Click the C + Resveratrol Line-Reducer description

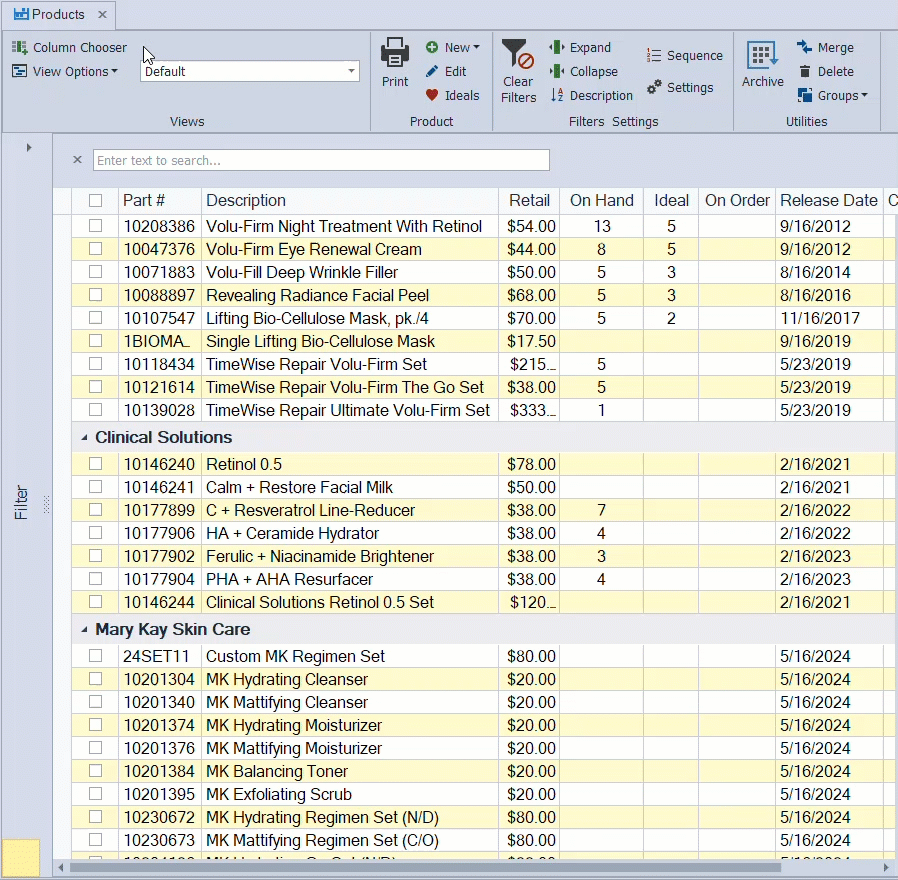pyautogui.click(x=310, y=510)
